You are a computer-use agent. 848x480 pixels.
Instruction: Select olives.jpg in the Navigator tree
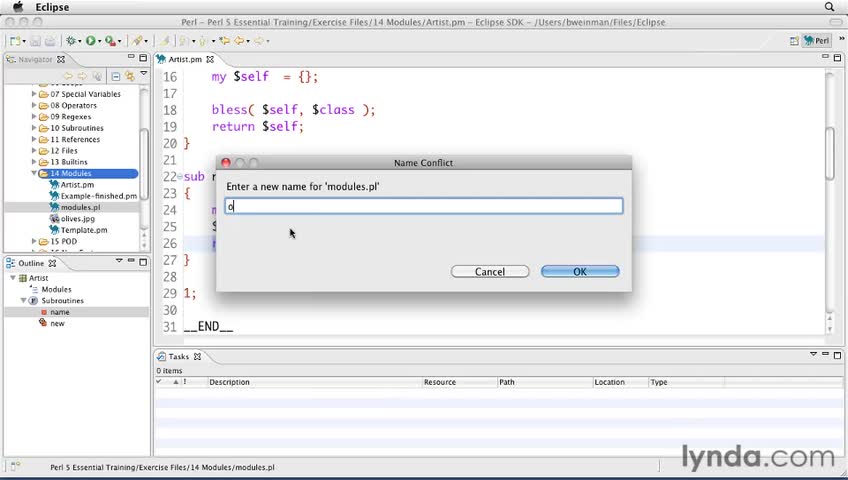[x=77, y=218]
